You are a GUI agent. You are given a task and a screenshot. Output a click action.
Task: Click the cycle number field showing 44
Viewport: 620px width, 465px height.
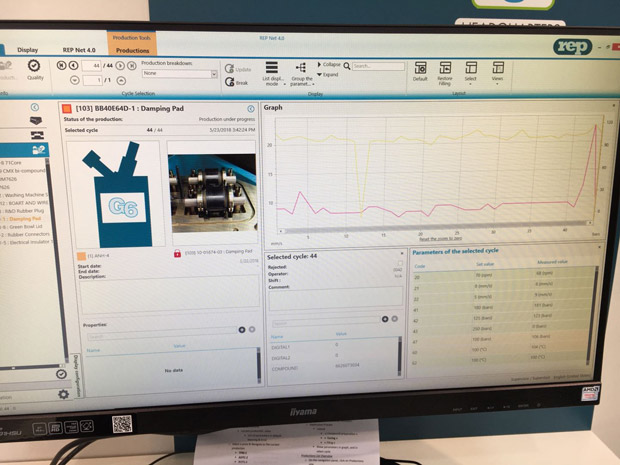click(x=91, y=66)
